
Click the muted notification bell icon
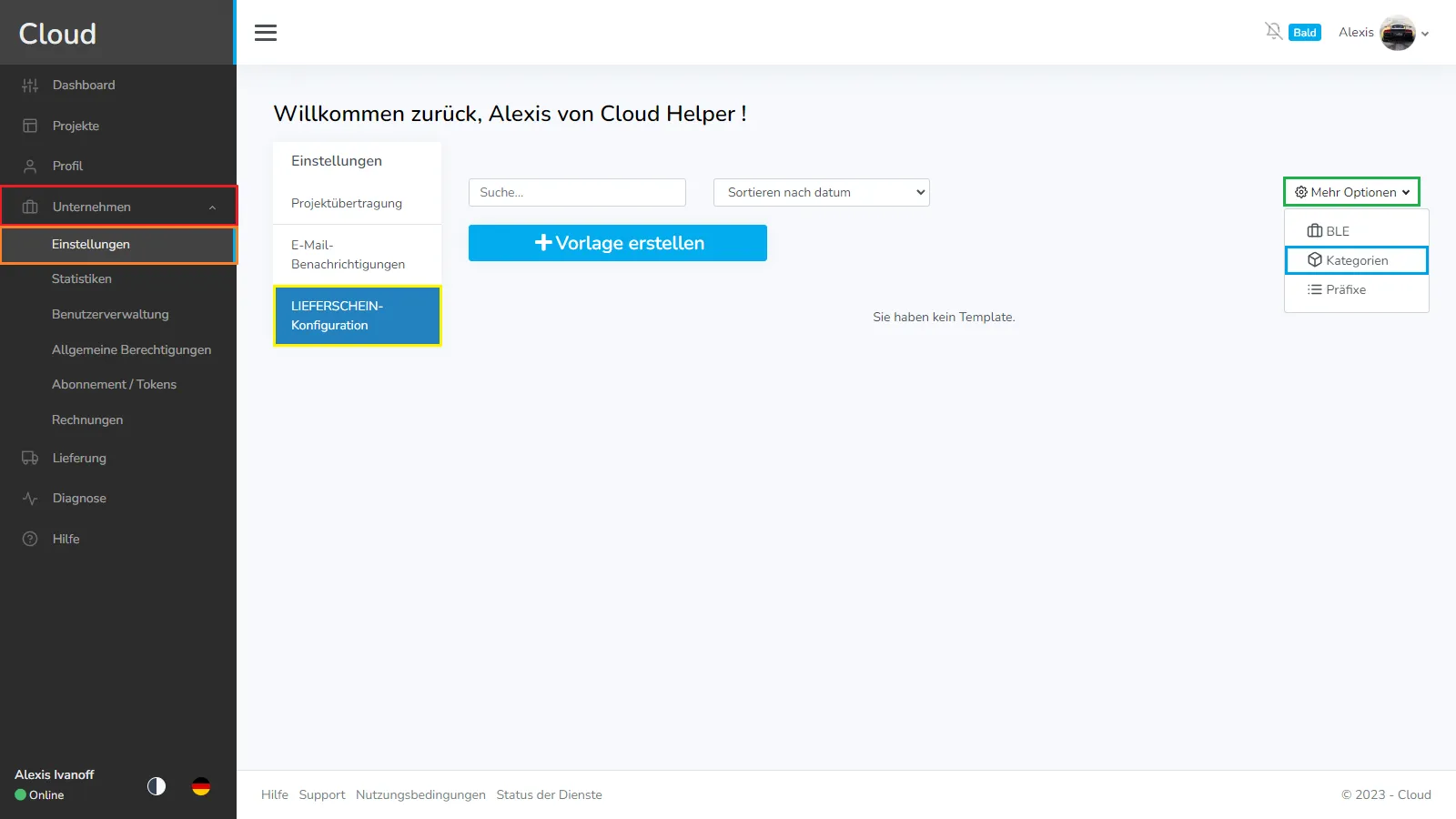1273,32
